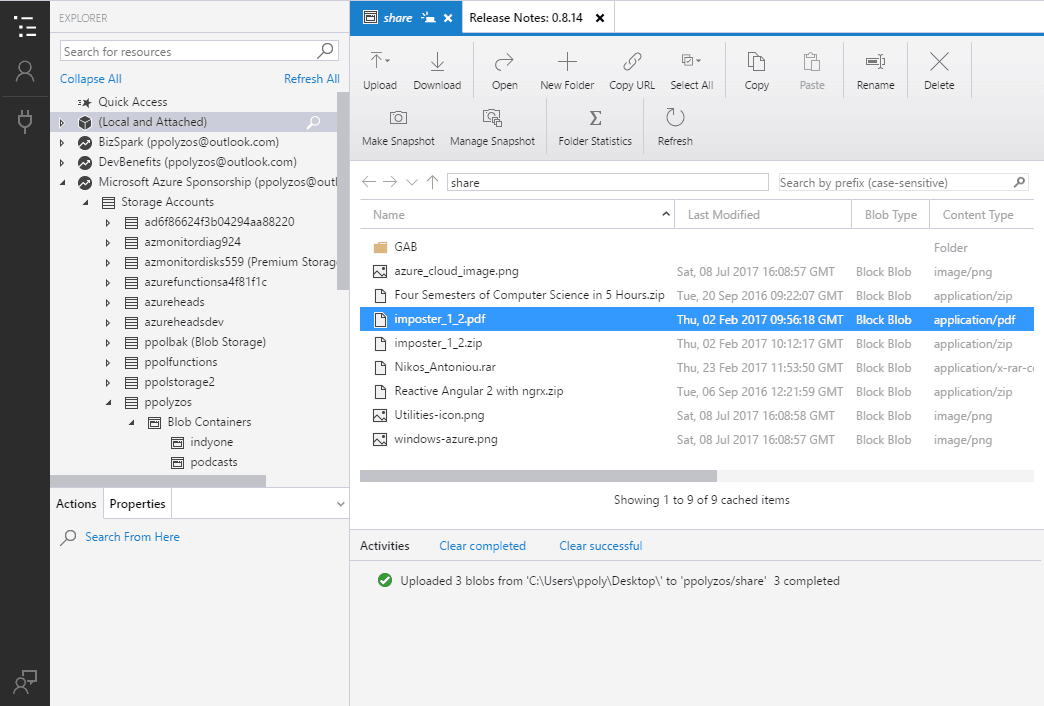
Task: Open the Select All dropdown arrow
Action: click(700, 61)
